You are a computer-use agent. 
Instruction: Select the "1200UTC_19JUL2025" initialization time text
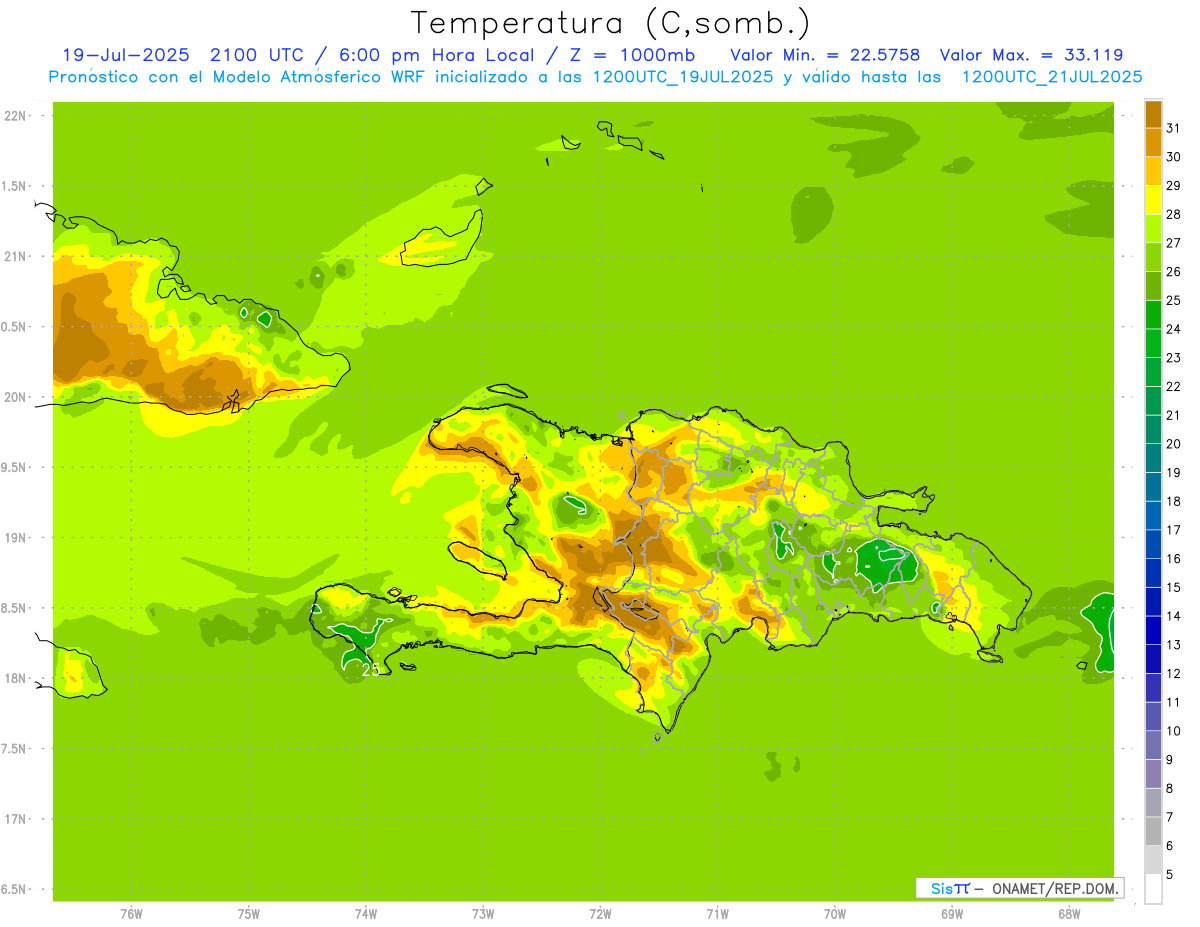[x=682, y=77]
